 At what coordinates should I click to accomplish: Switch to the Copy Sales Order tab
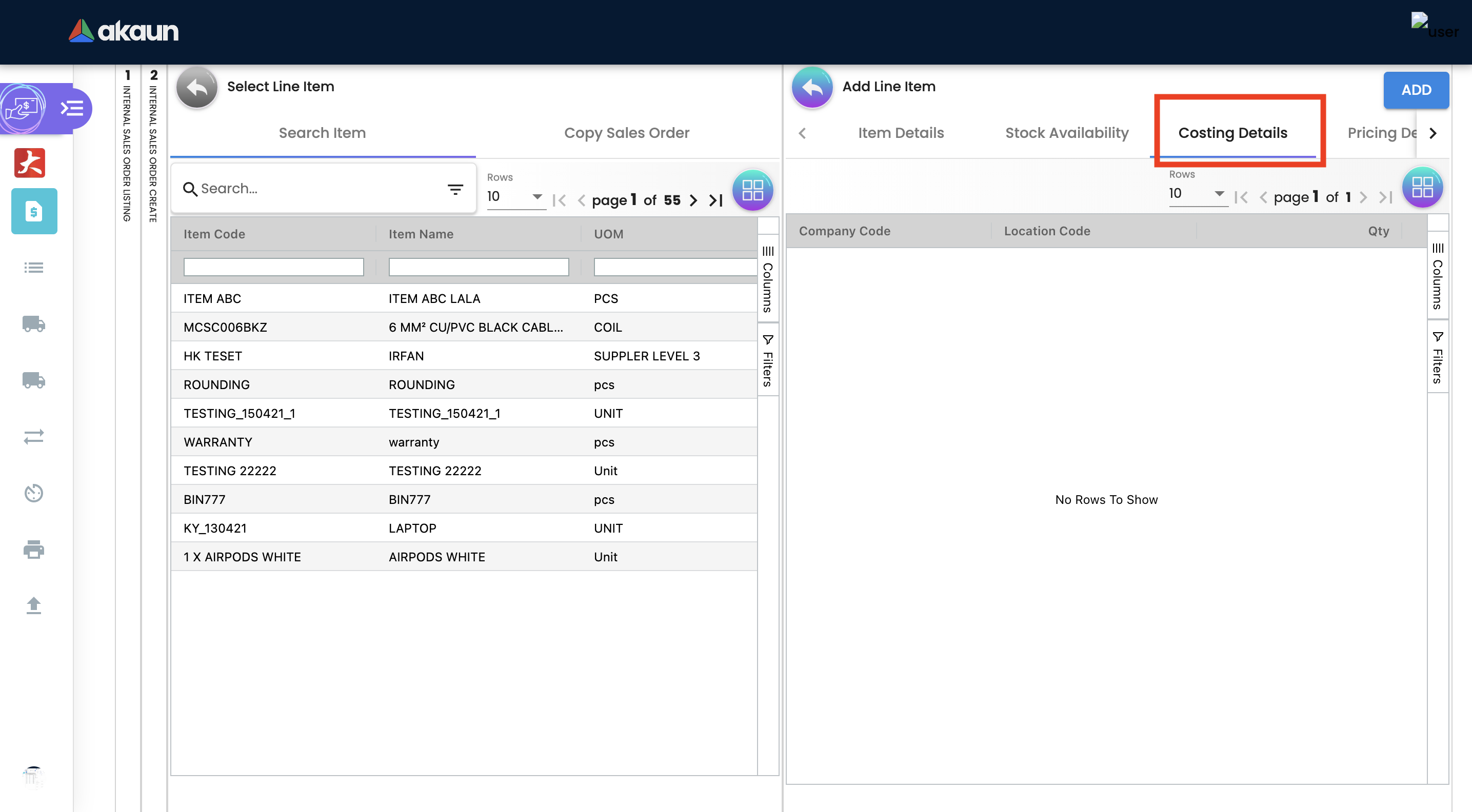[626, 133]
